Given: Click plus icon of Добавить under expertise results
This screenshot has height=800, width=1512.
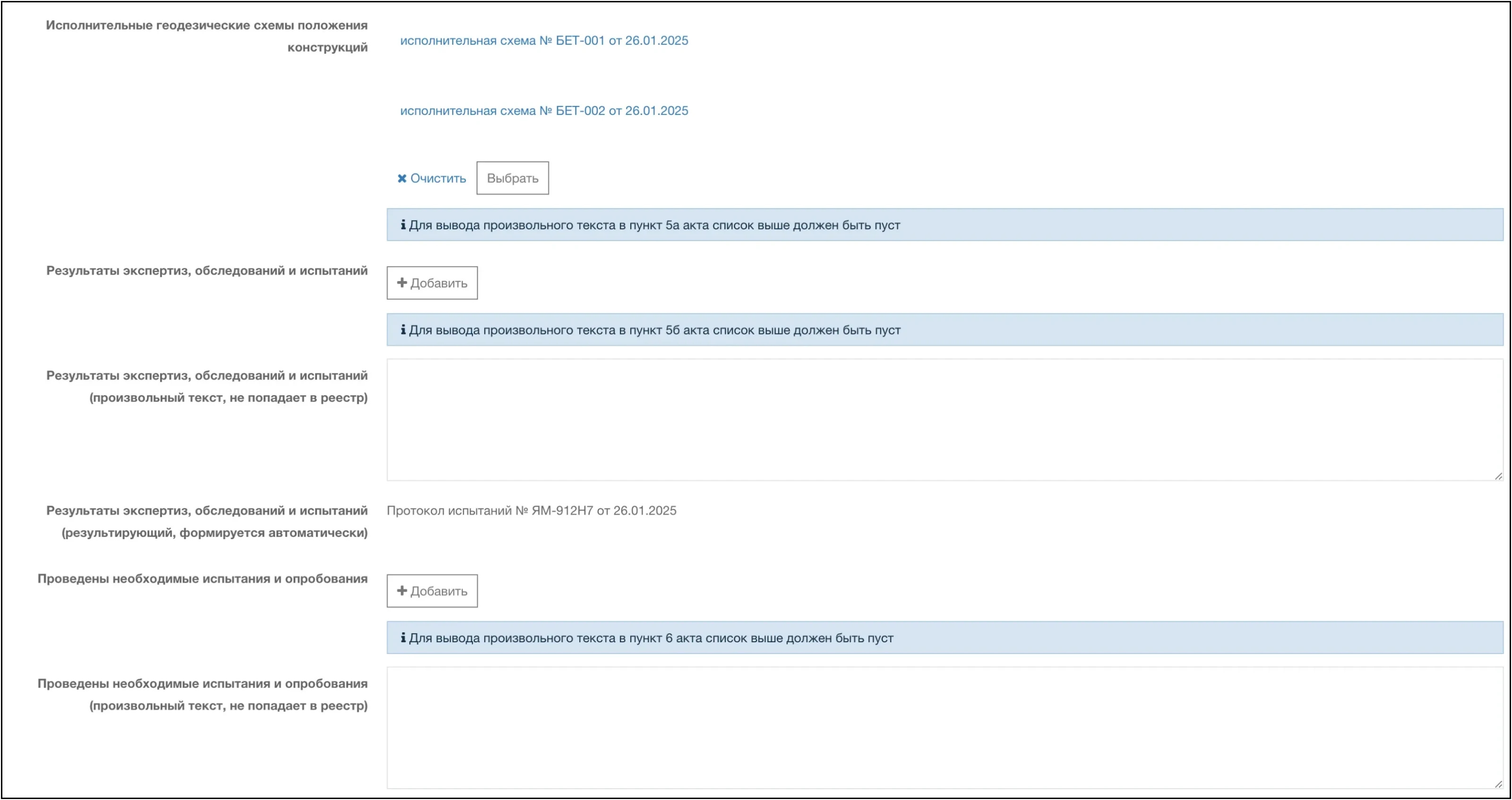Looking at the screenshot, I should (x=402, y=283).
